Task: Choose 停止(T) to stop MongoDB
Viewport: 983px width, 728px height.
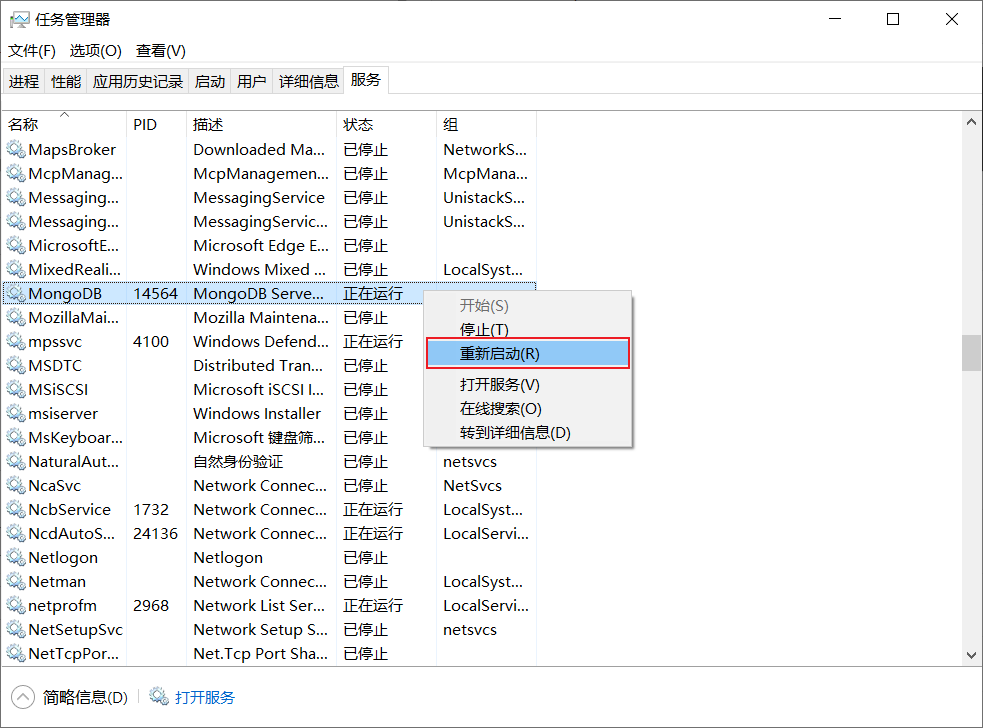Action: [484, 329]
